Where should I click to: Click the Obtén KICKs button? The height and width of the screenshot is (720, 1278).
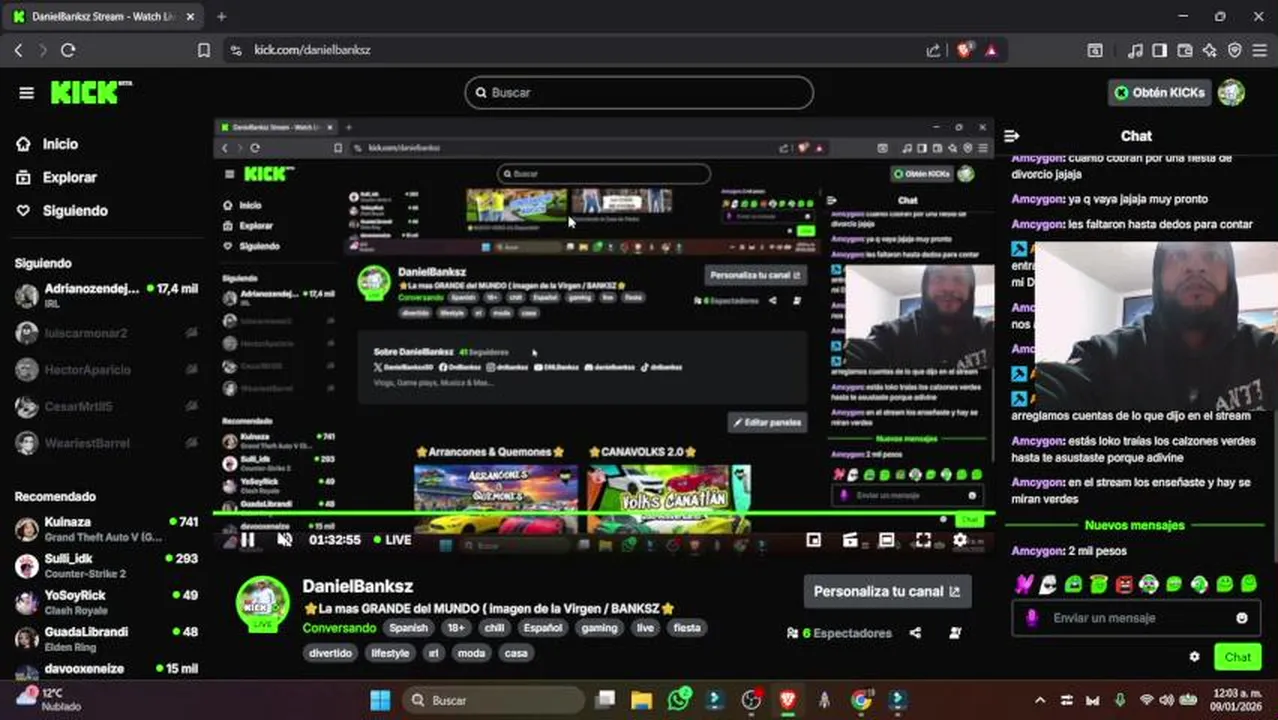(x=1159, y=92)
